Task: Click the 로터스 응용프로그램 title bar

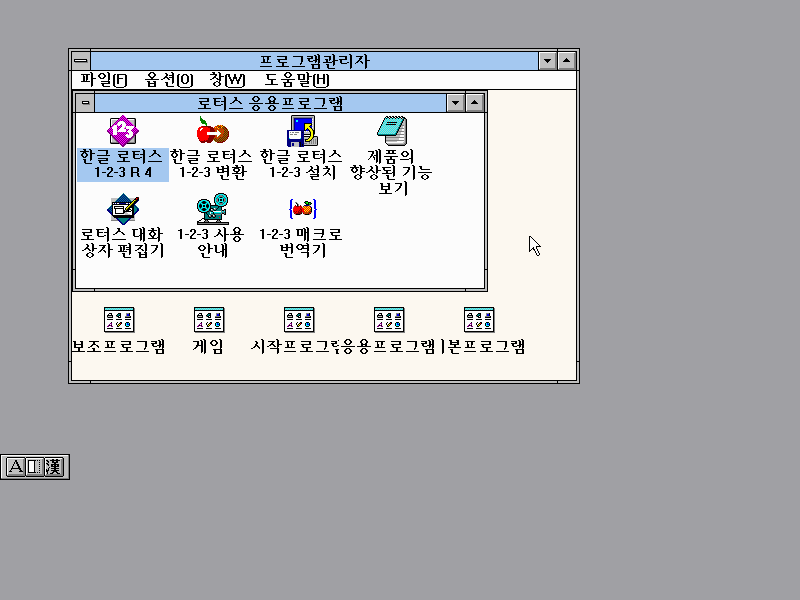Action: [270, 103]
